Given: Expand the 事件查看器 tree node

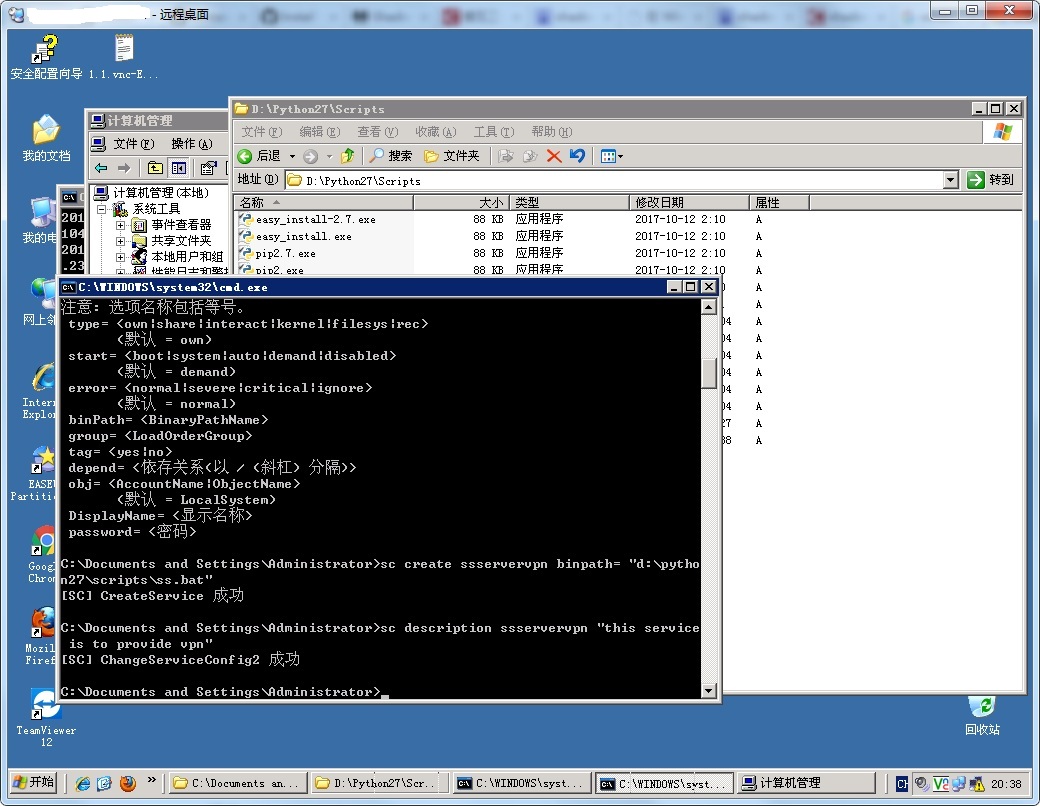Looking at the screenshot, I should pyautogui.click(x=121, y=225).
